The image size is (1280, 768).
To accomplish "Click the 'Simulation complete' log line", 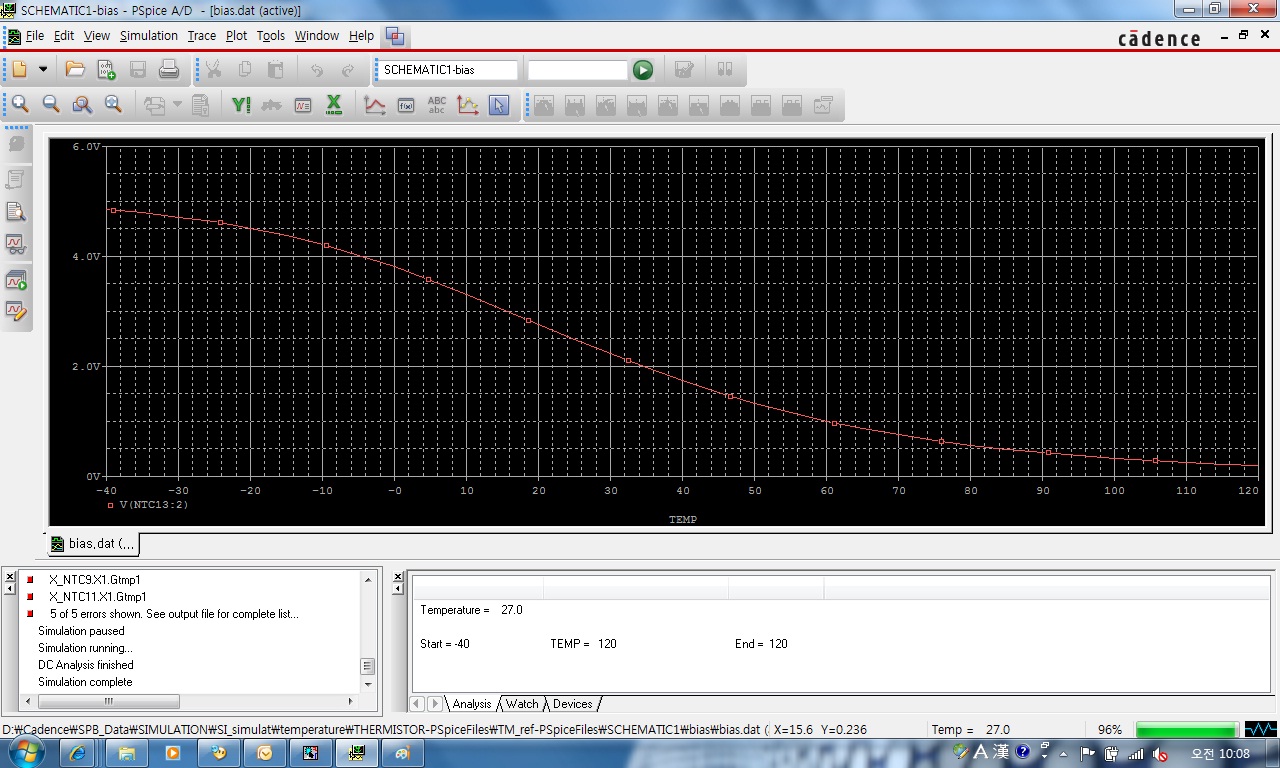I will [x=85, y=682].
